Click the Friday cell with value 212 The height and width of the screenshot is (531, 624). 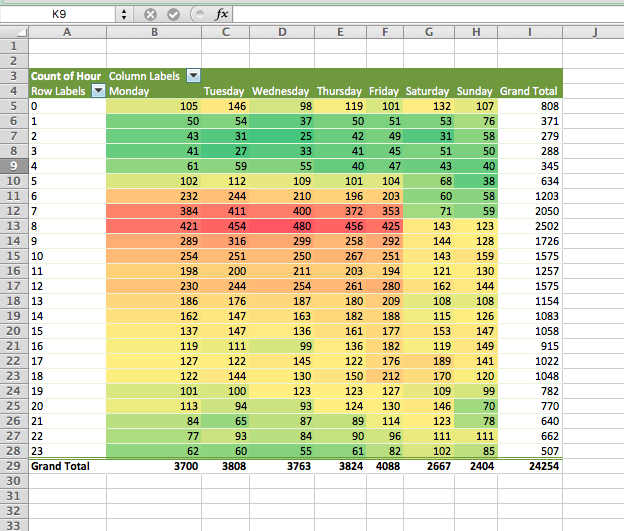point(385,376)
